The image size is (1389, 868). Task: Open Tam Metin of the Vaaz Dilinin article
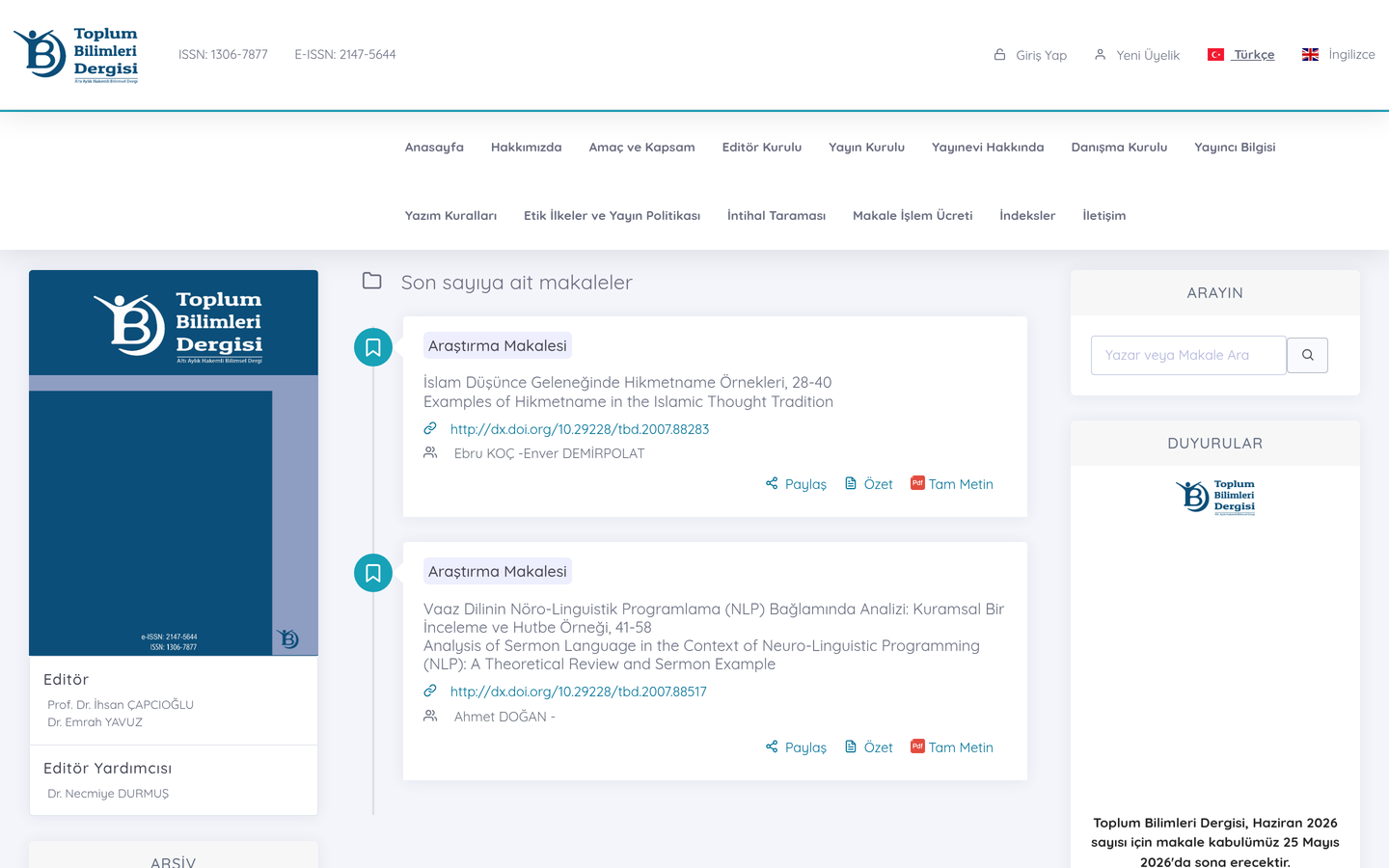(961, 747)
